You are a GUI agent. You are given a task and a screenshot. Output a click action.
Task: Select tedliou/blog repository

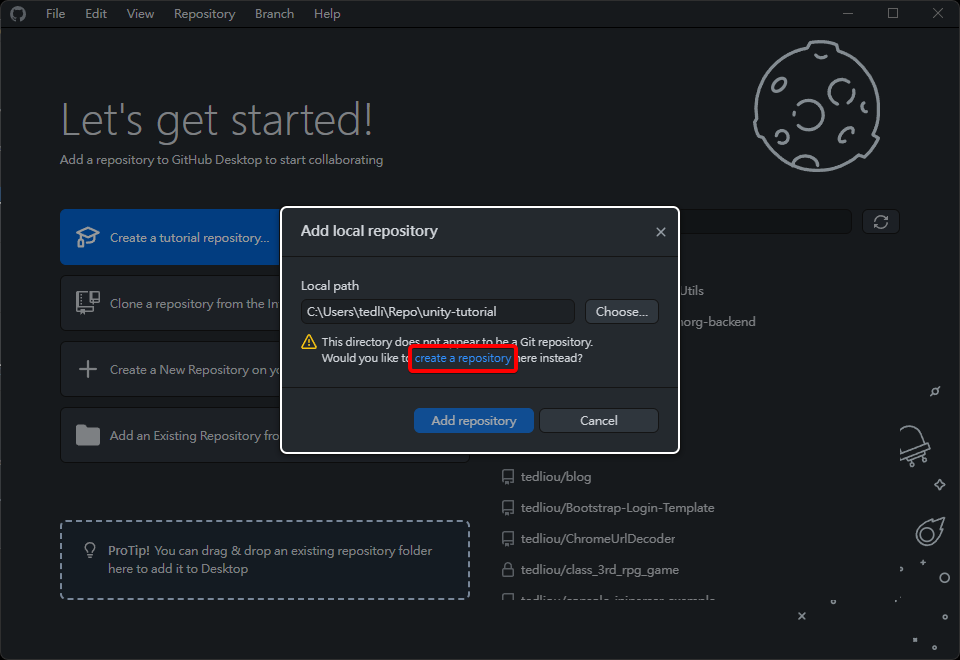pos(555,477)
